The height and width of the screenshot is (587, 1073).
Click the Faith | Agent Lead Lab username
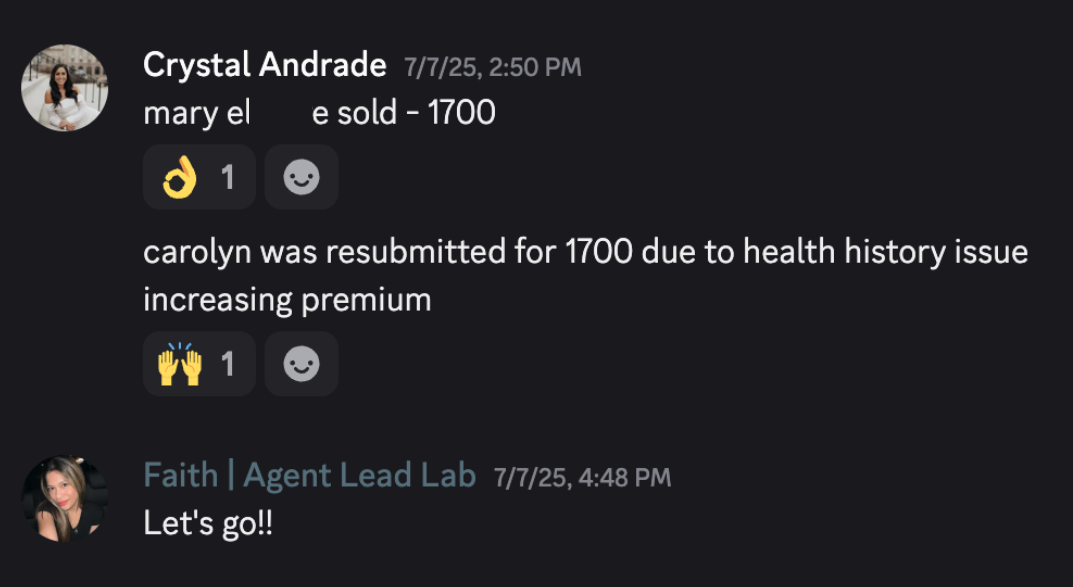point(309,475)
